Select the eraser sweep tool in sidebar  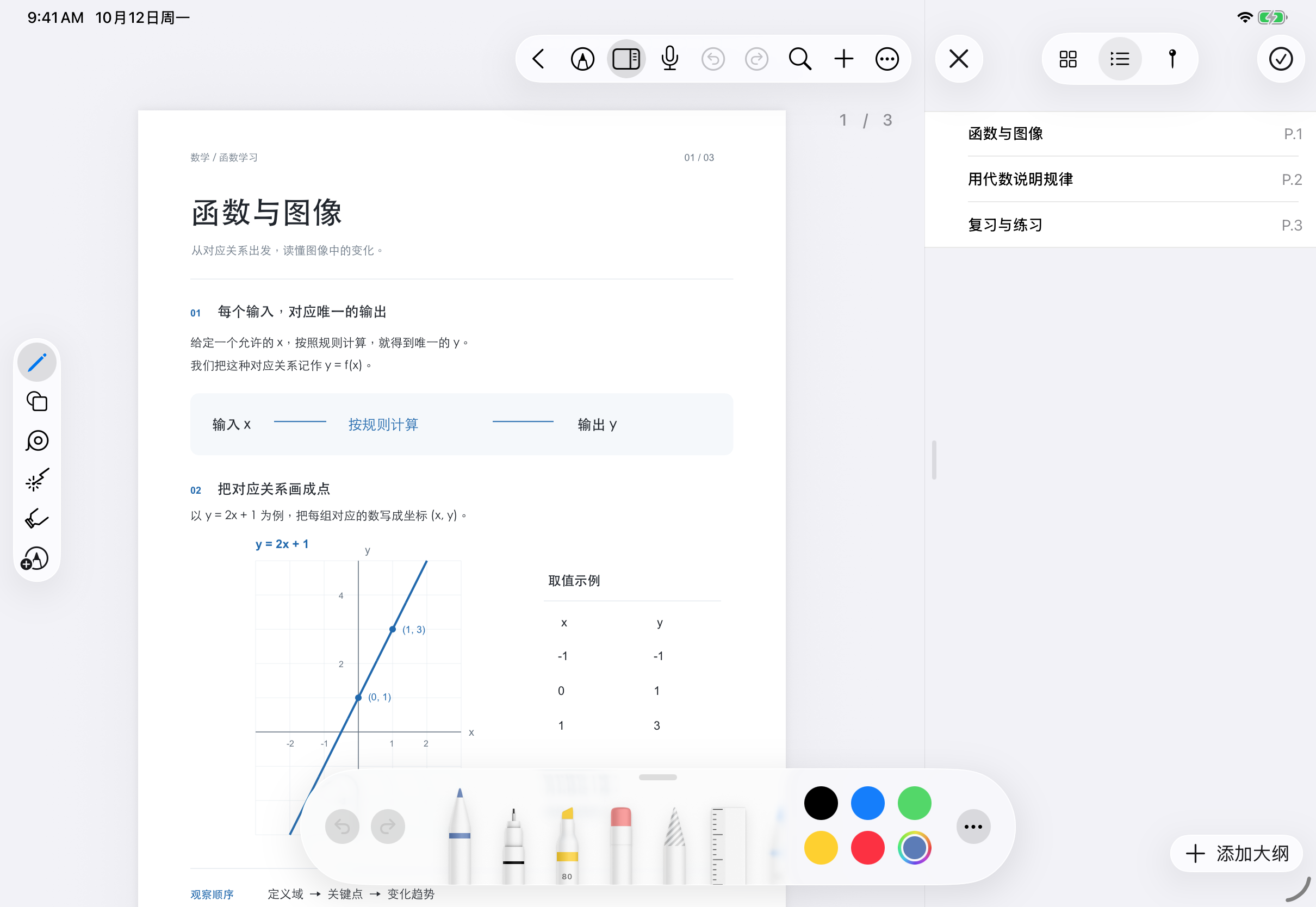pyautogui.click(x=37, y=519)
